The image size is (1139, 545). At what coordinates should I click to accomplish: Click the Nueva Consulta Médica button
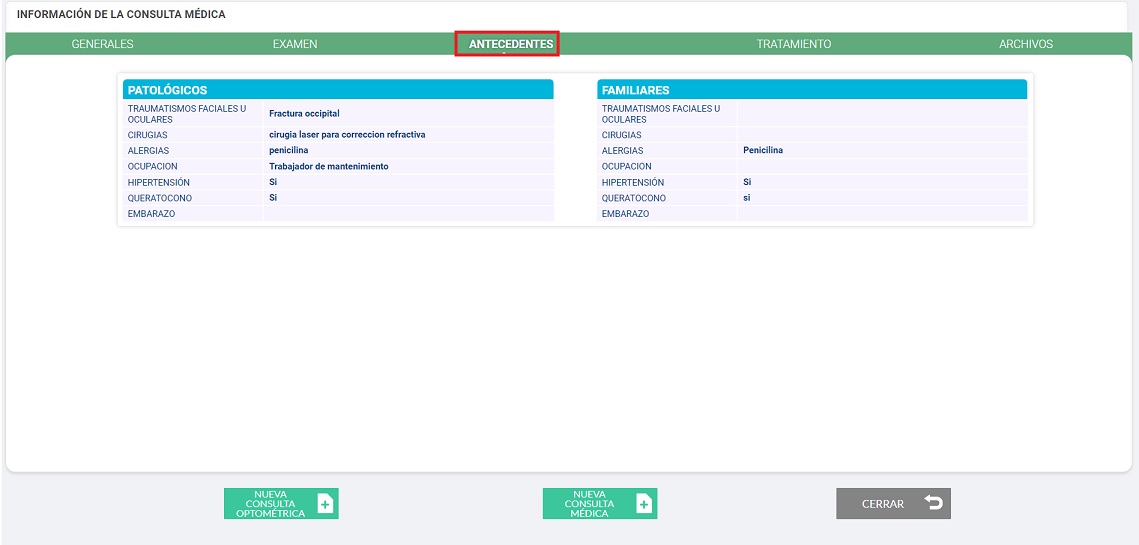click(600, 504)
